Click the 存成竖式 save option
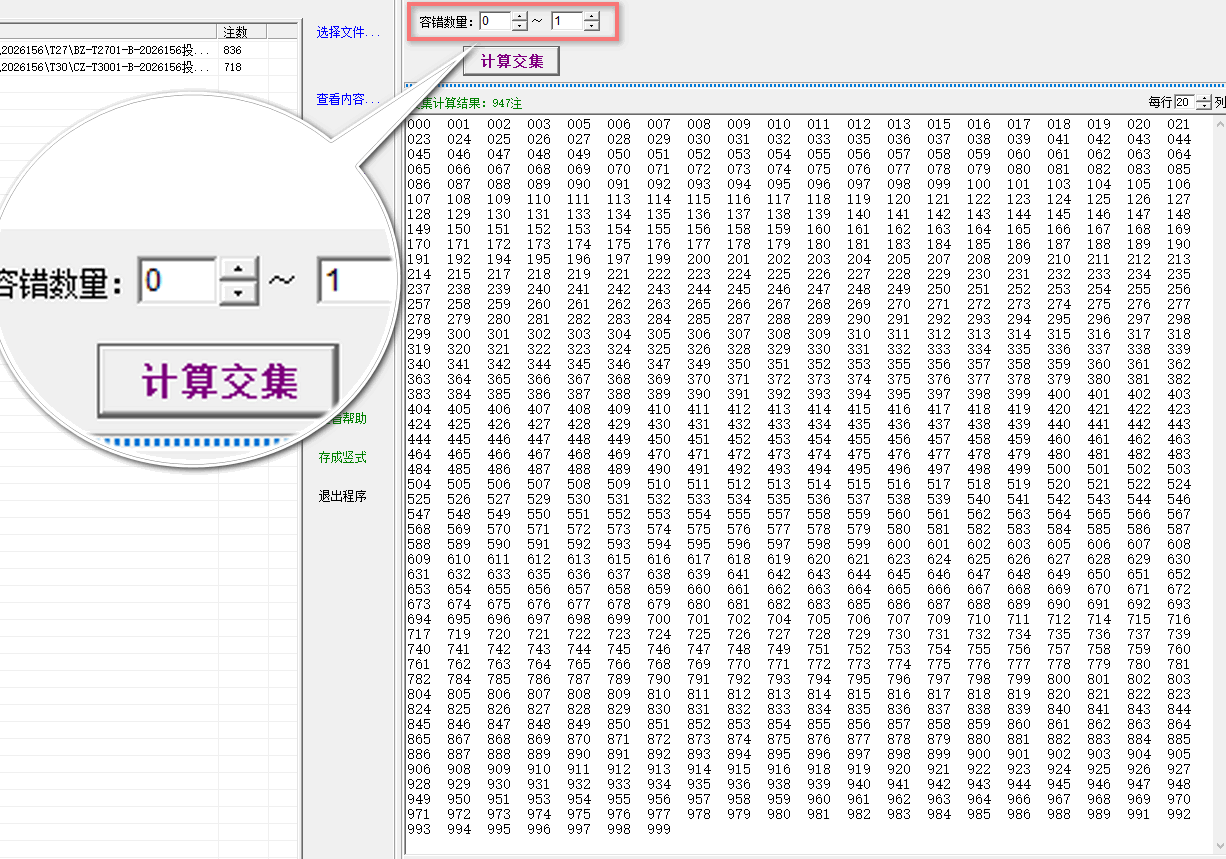This screenshot has height=859, width=1226. point(342,457)
